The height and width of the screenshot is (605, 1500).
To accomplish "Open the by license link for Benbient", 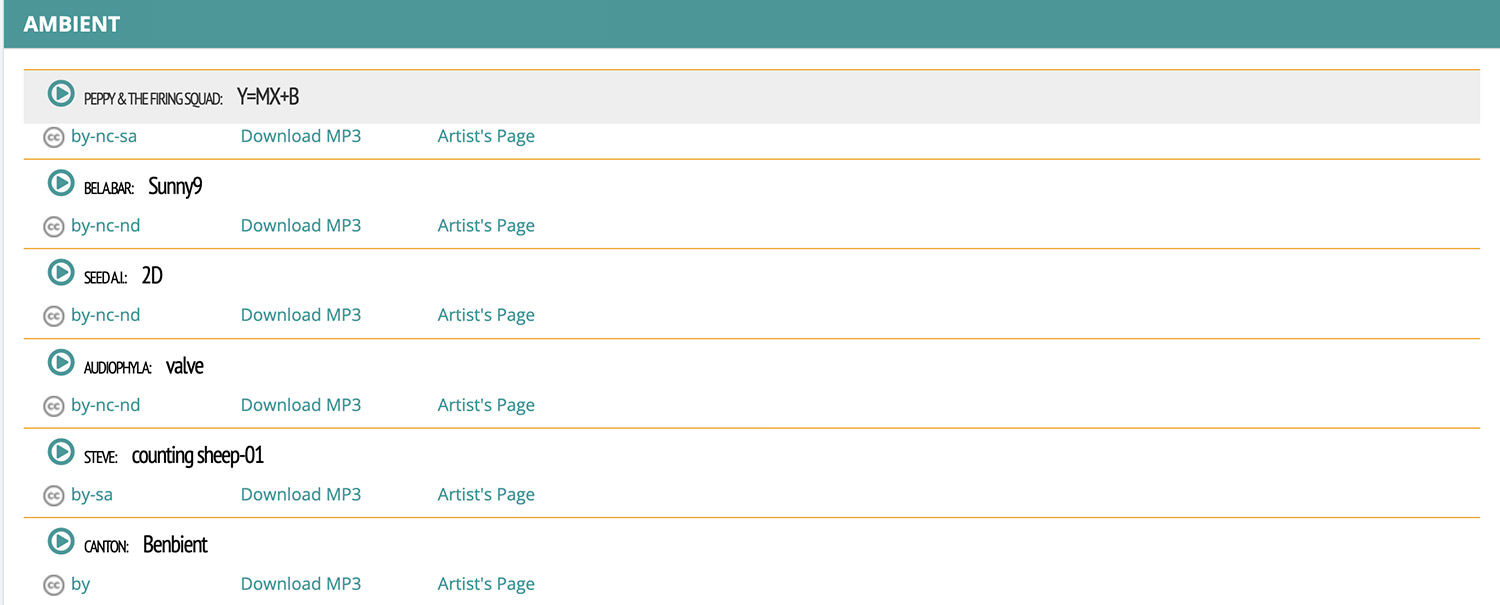I will (x=81, y=584).
